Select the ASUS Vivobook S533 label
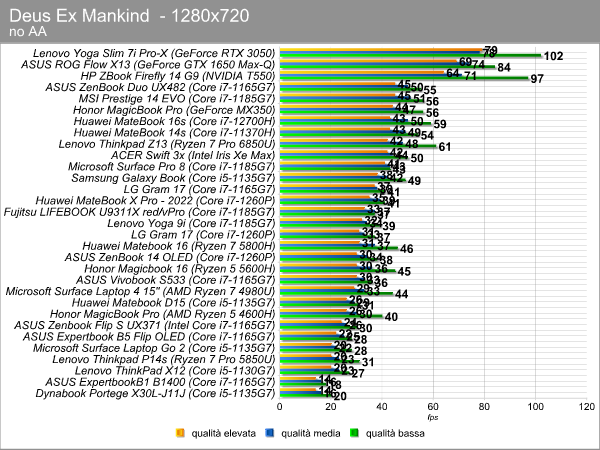600x450 pixels. 176,280
